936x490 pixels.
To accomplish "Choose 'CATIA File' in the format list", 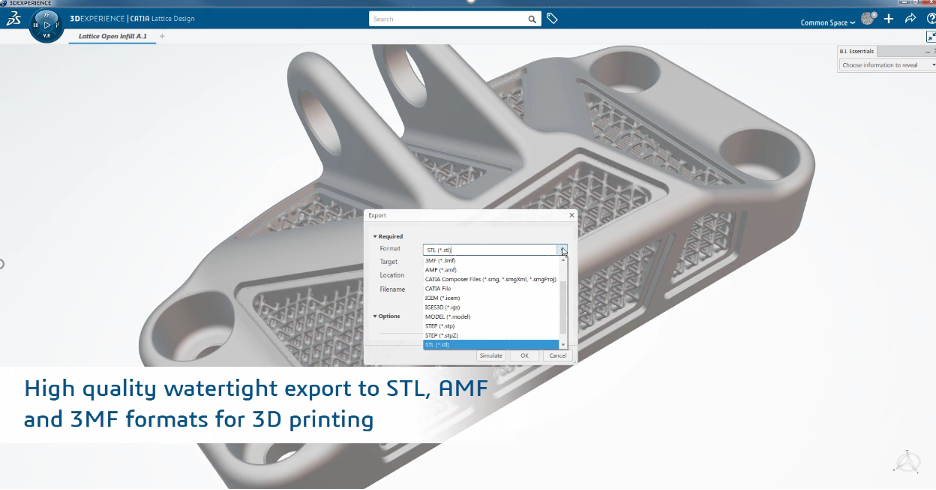I will click(x=438, y=288).
